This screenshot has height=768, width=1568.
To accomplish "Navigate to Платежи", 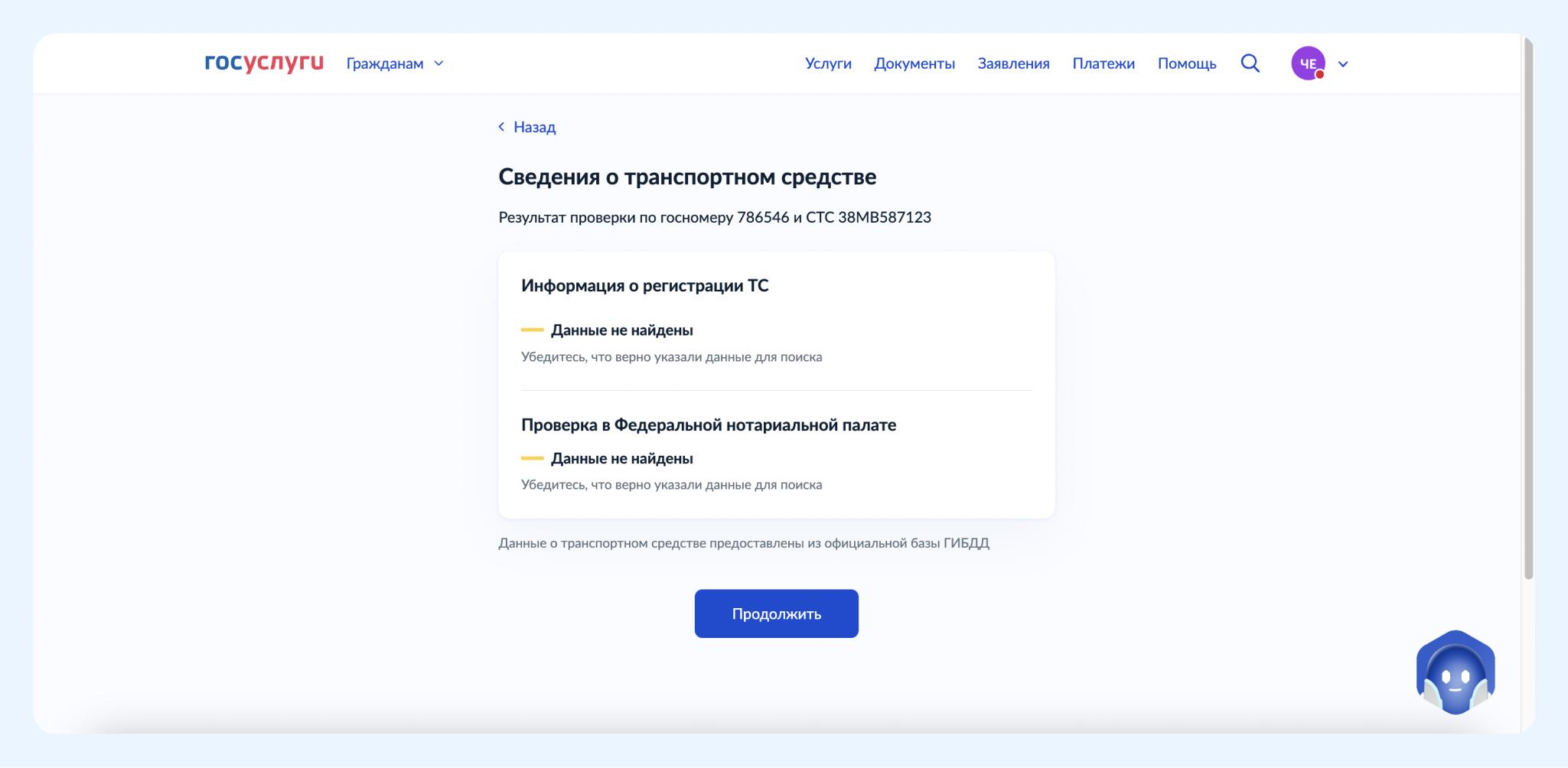I will 1103,63.
